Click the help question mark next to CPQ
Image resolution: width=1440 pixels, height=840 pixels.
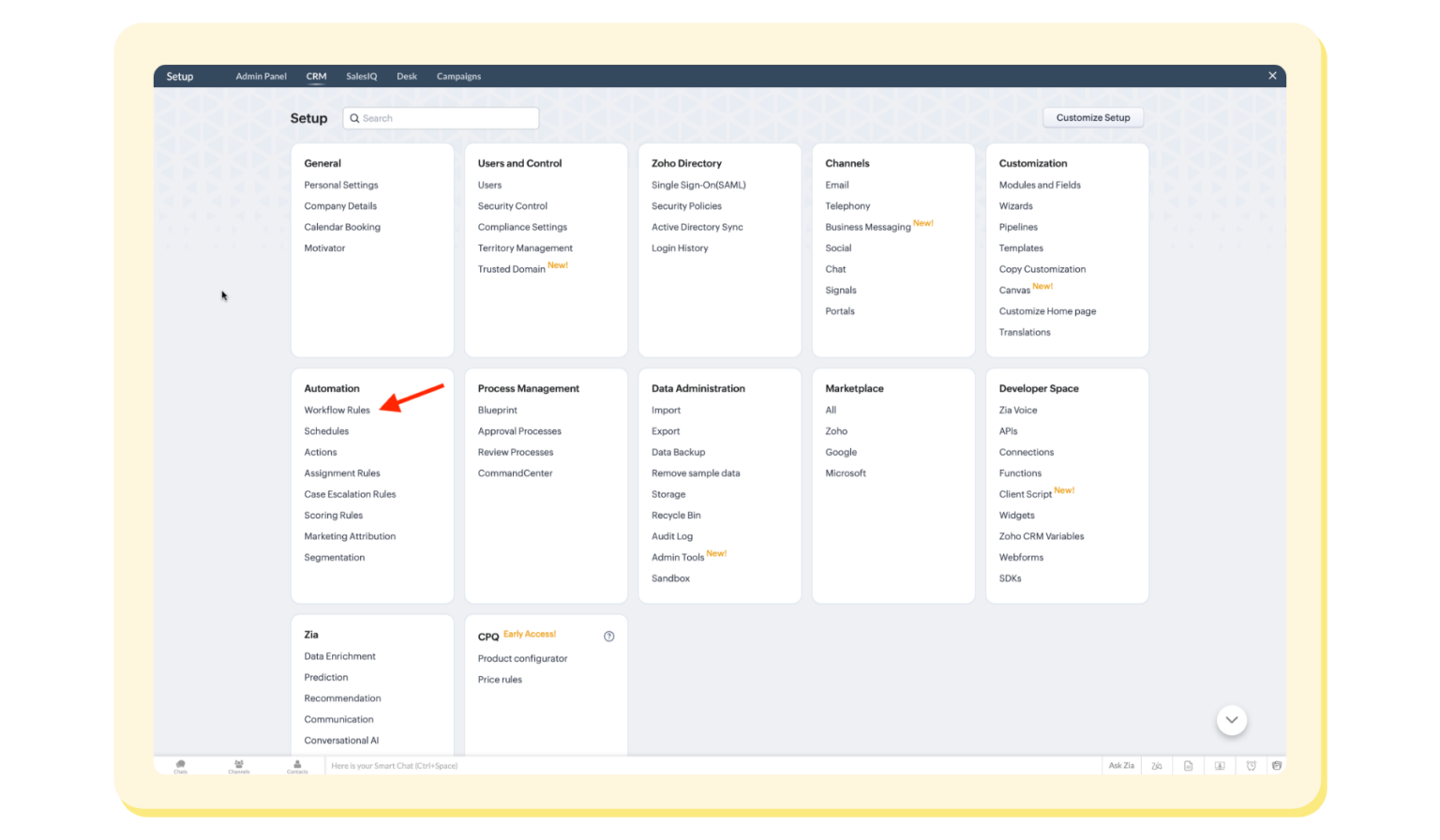[608, 636]
